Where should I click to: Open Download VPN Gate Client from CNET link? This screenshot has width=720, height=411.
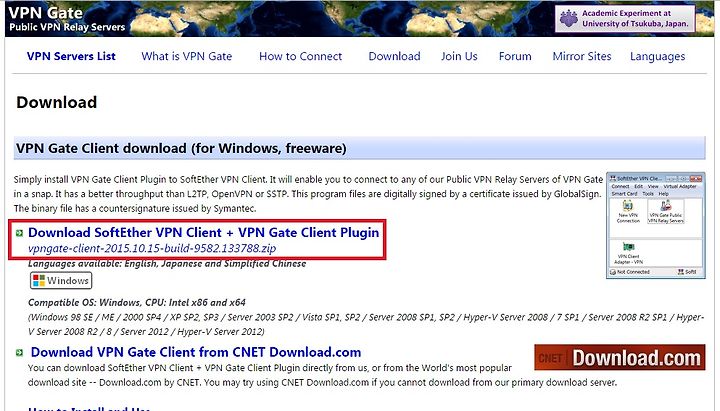pos(196,352)
